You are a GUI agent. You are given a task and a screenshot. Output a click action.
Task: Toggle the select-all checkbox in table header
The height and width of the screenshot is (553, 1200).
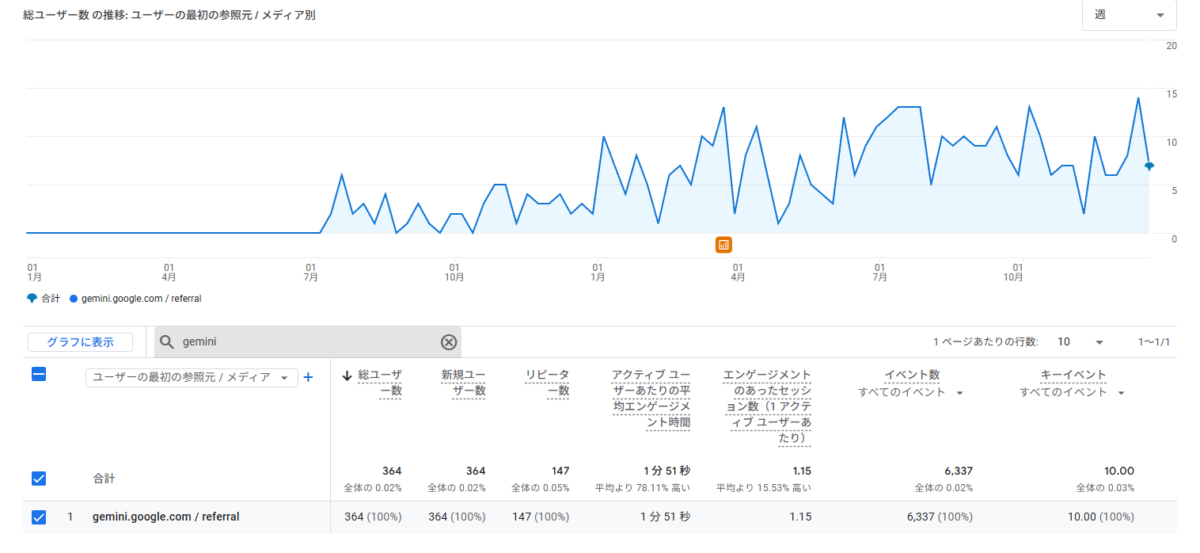coord(39,375)
